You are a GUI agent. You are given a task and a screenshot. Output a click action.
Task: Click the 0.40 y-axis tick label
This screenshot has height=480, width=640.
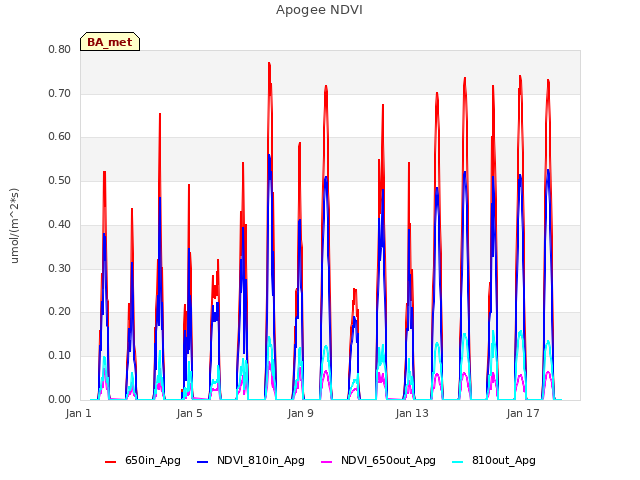(60, 224)
